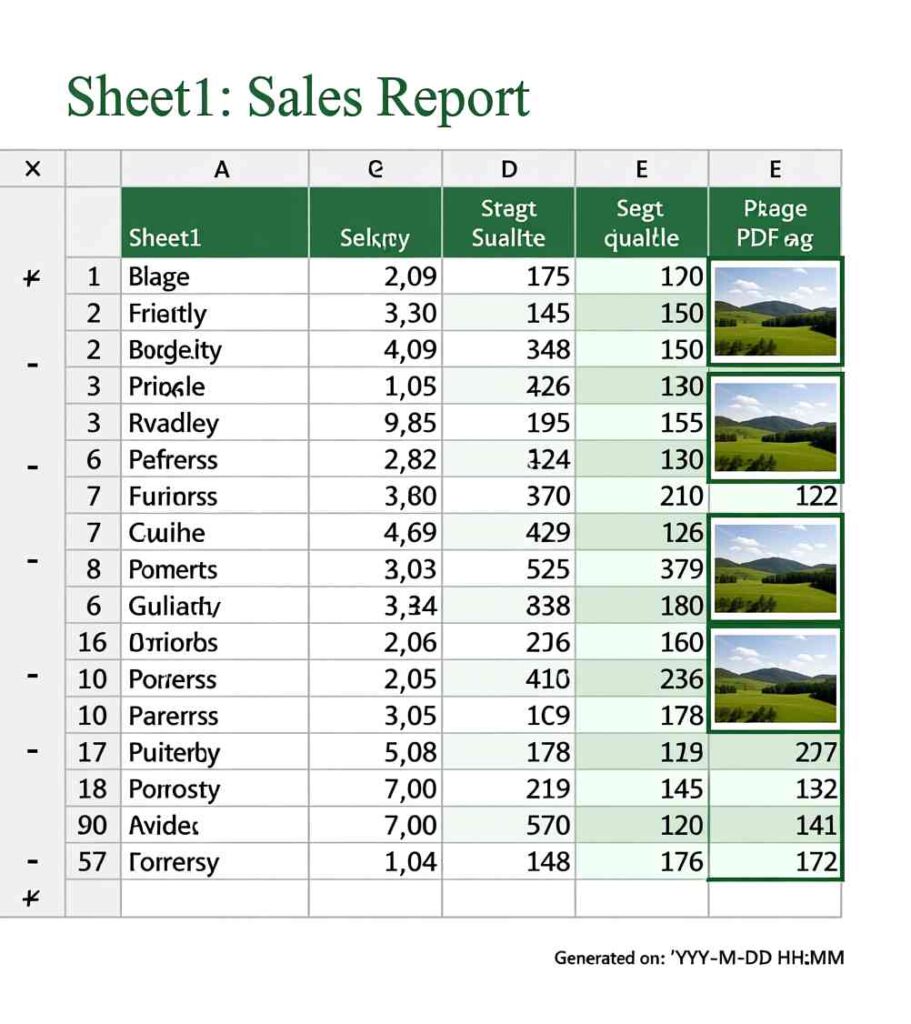The width and height of the screenshot is (911, 1024).
Task: Select the landscape image beside the Friertly row
Action: [x=775, y=311]
